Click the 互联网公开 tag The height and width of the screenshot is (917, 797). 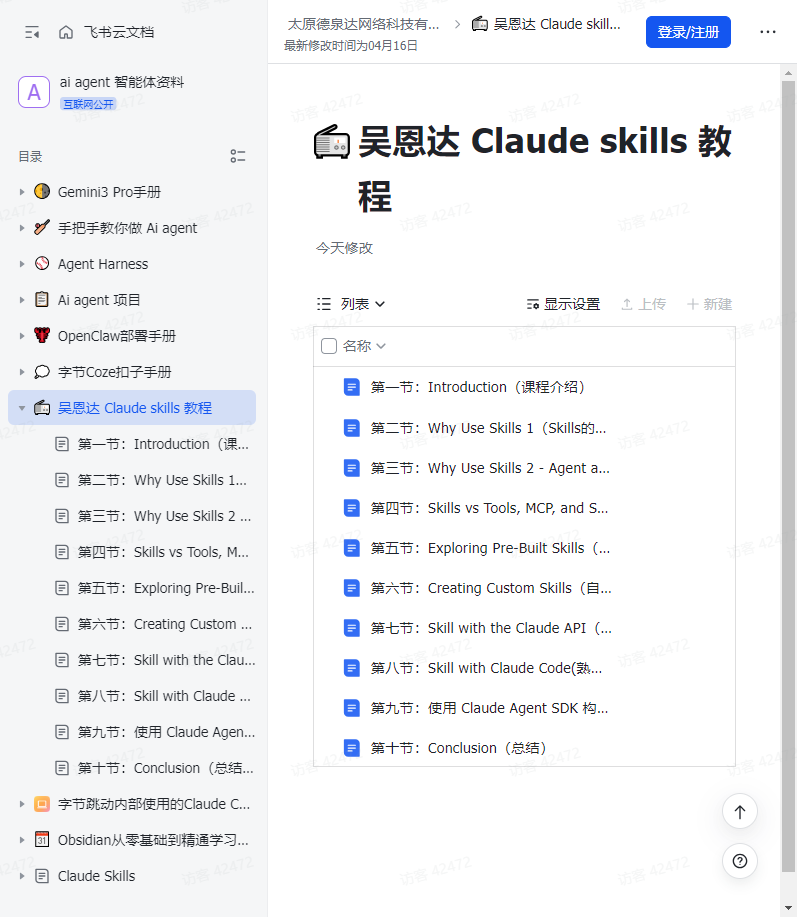[88, 104]
